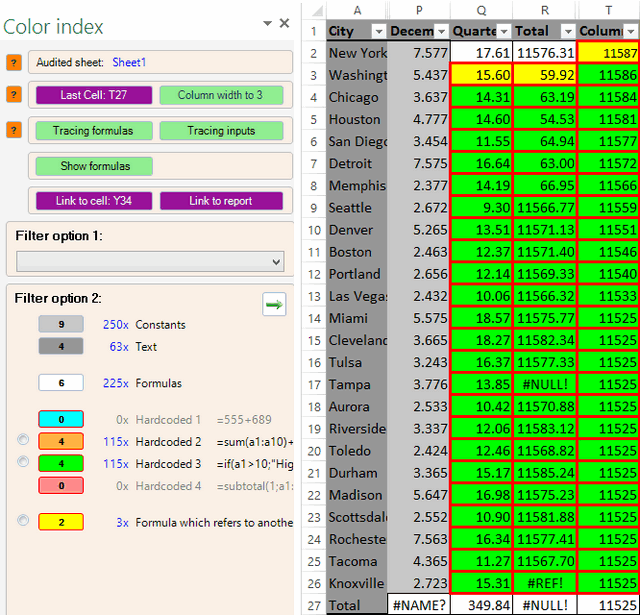Click the pink Hardcoded 4 swatch
Screen dimensions: 640x615
coord(61,486)
